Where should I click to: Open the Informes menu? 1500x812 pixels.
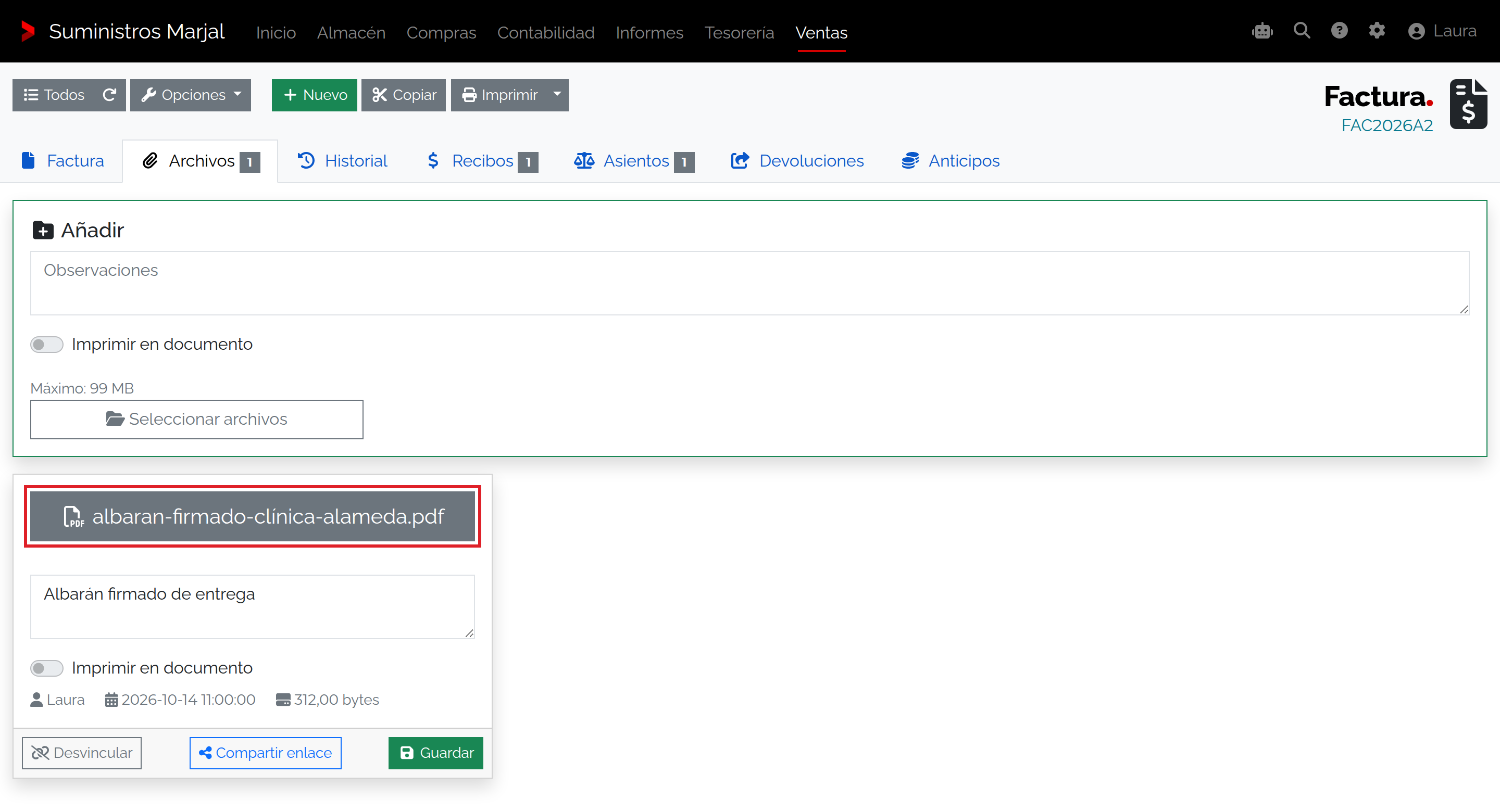pyautogui.click(x=649, y=32)
